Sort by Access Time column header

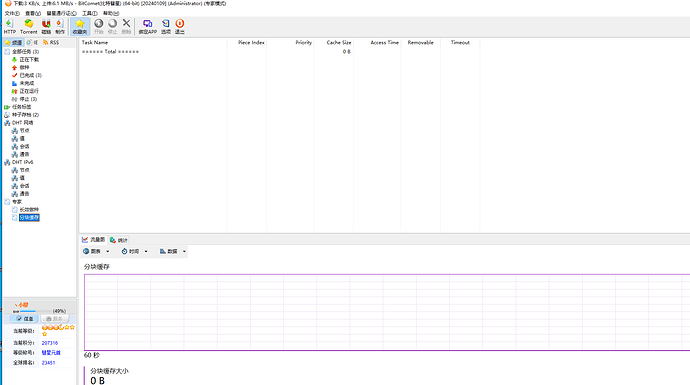(x=377, y=43)
